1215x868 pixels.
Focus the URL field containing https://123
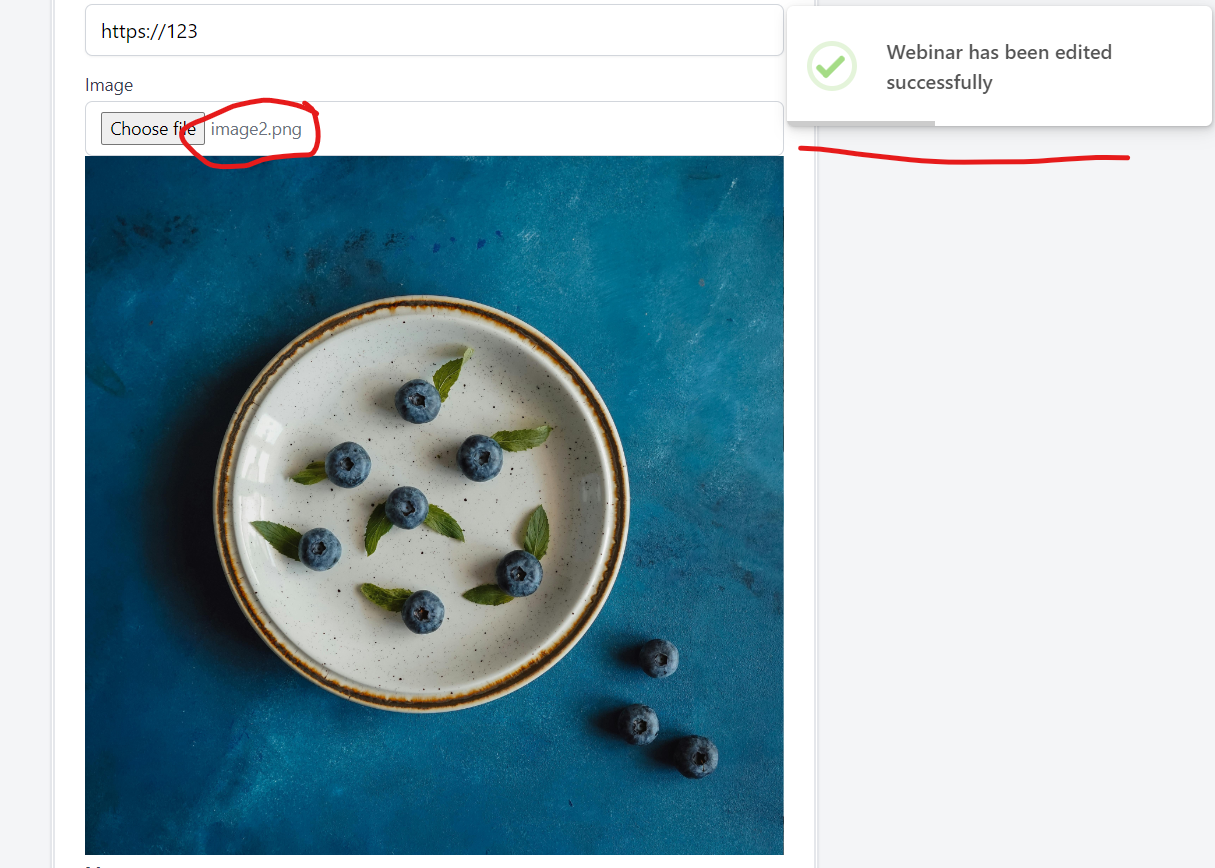click(434, 30)
